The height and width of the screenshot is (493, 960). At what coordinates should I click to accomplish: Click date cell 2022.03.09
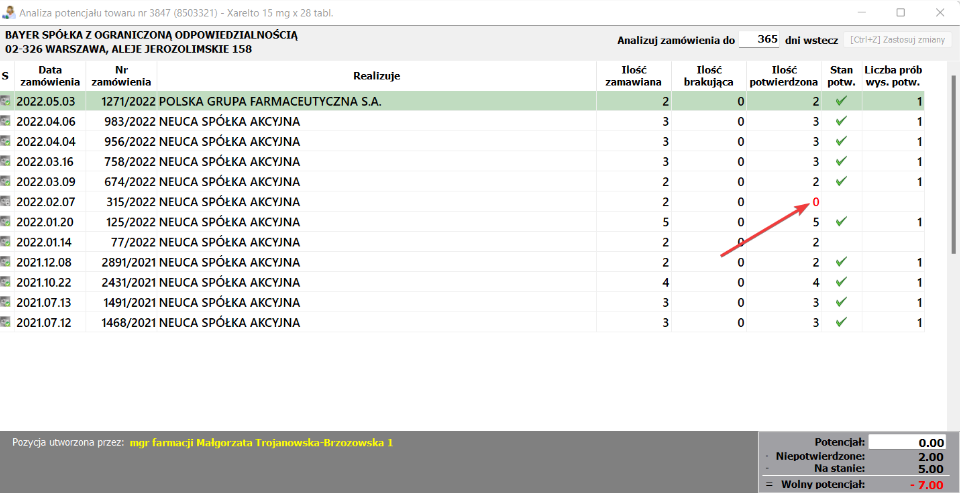tap(46, 182)
